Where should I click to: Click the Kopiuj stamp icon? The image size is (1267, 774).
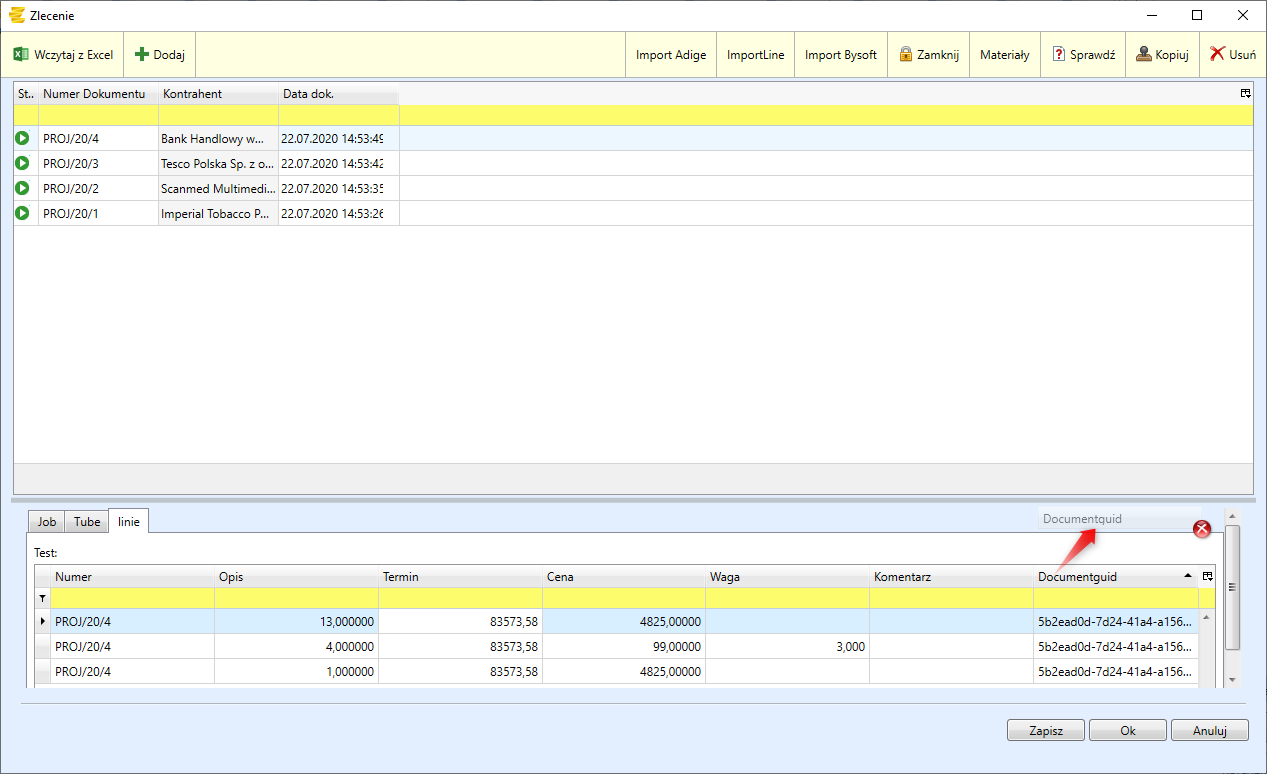pos(1144,54)
